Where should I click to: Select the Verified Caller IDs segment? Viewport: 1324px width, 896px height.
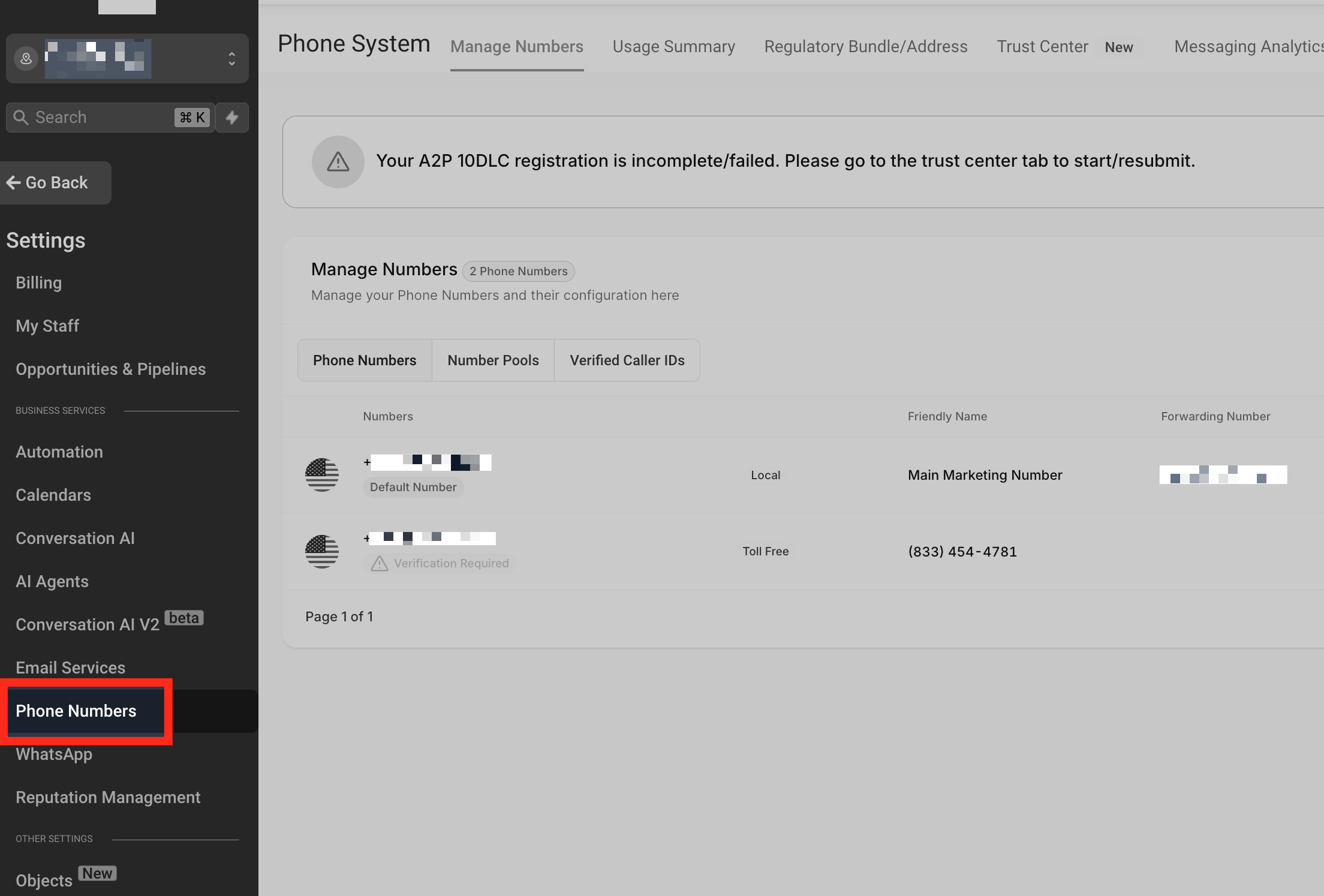[627, 360]
